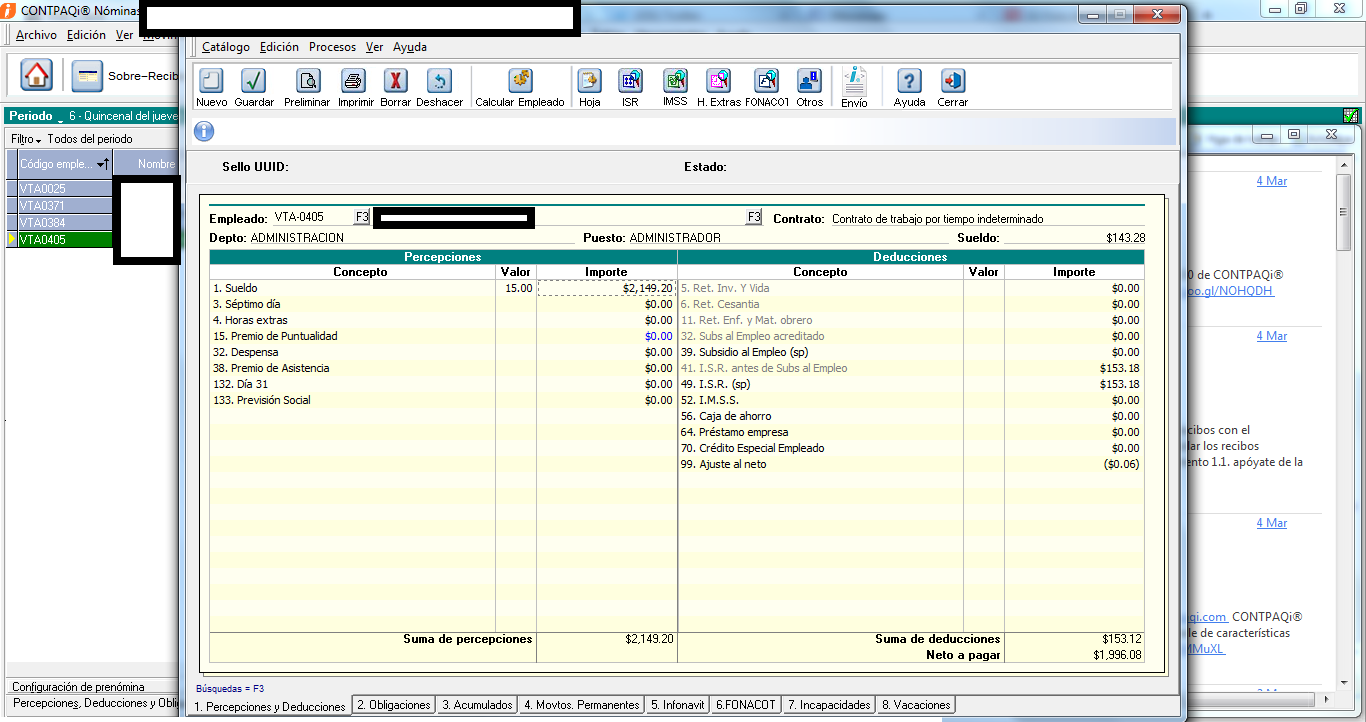Open the Edición menu of the dialog
This screenshot has height=722, width=1366.
279,47
